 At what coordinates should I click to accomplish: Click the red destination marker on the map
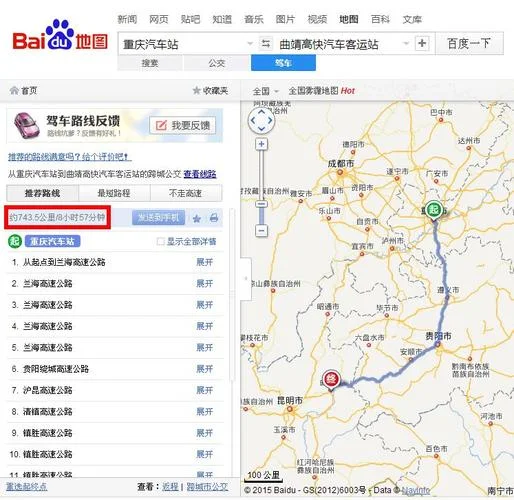(x=331, y=380)
